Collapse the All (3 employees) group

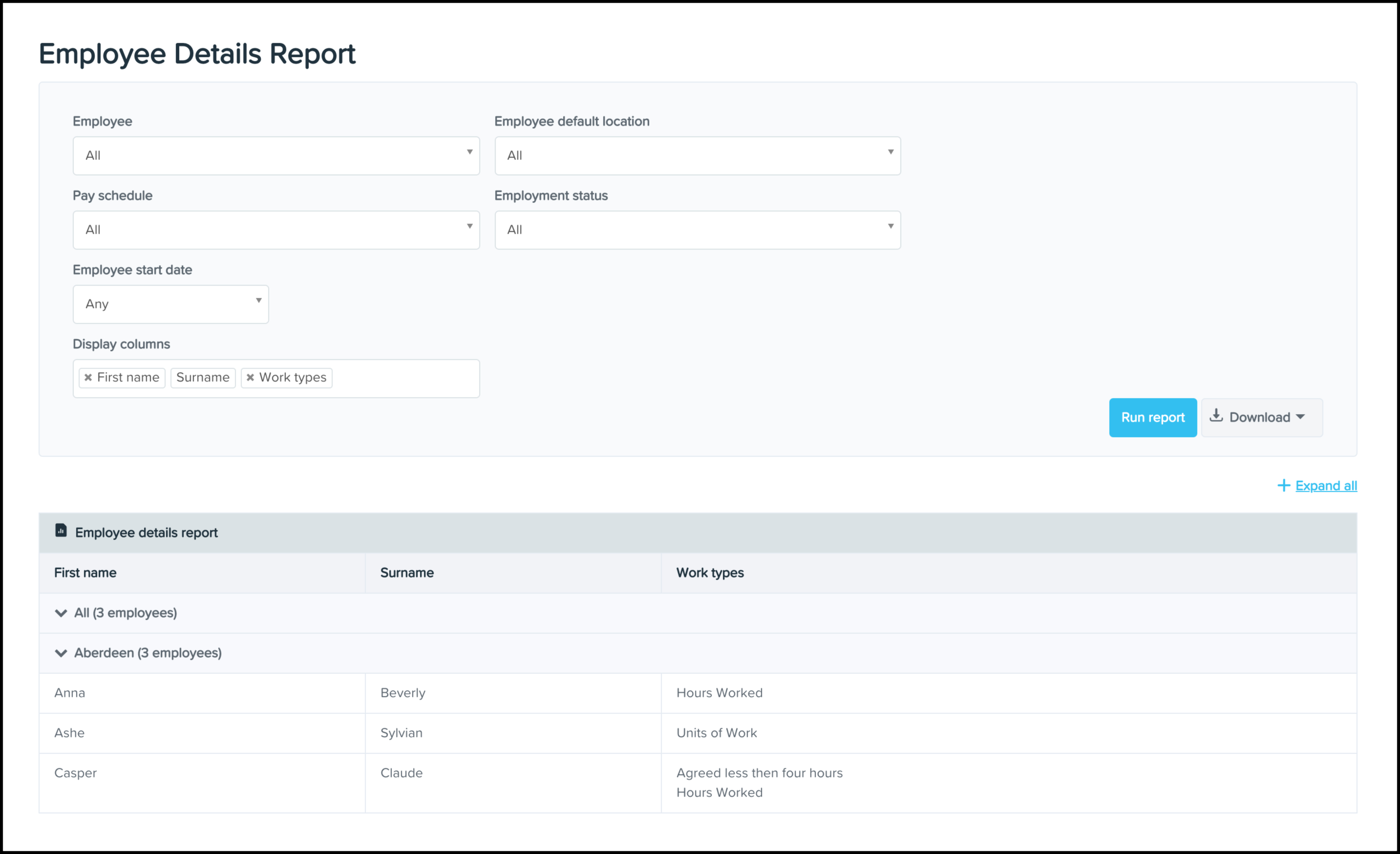61,613
